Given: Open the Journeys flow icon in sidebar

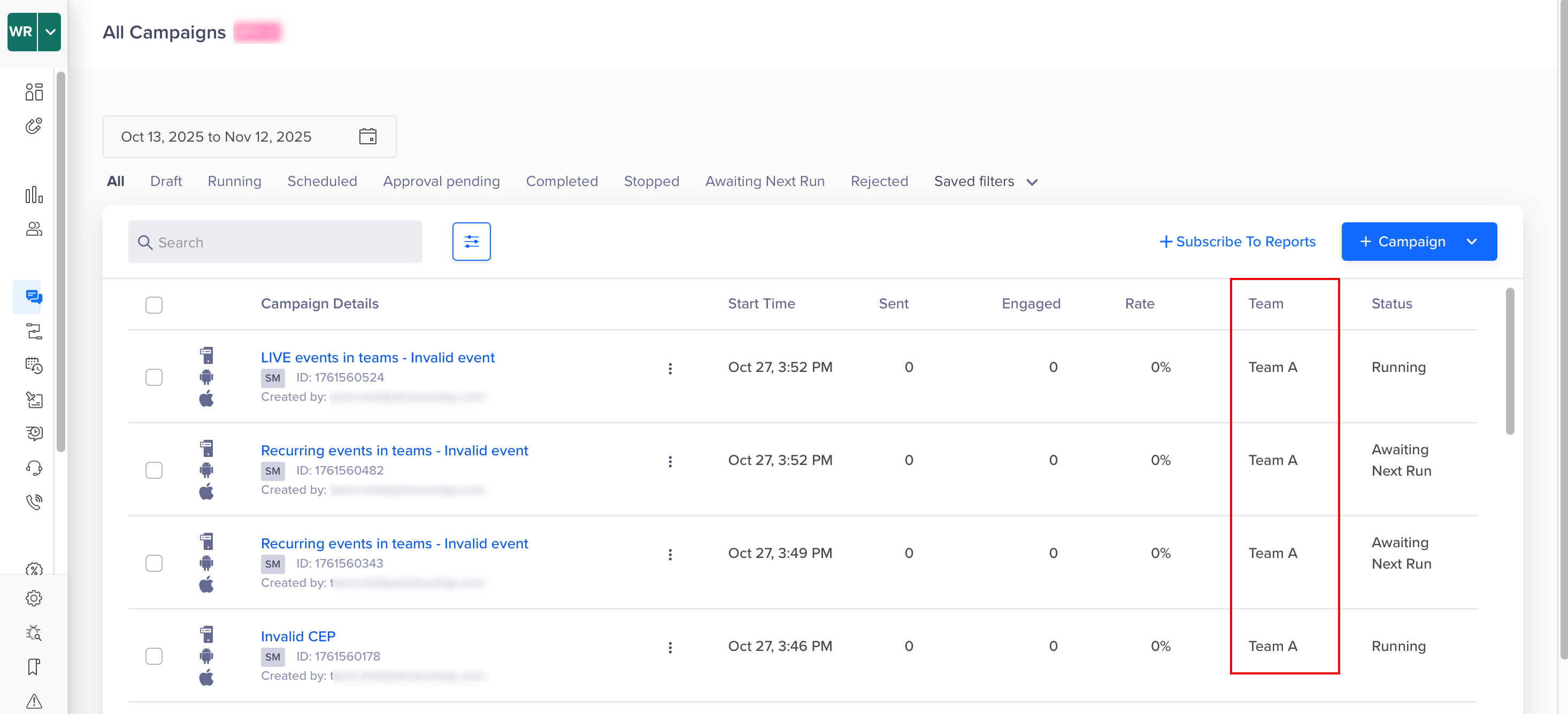Looking at the screenshot, I should coord(34,330).
